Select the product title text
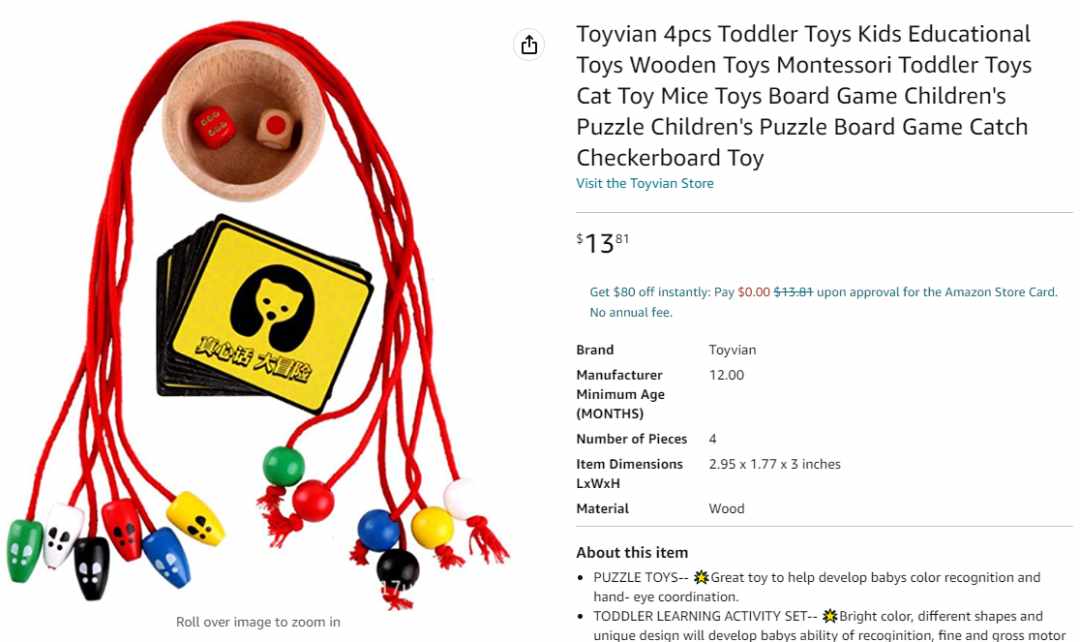This screenshot has height=642, width=1080. point(804,96)
